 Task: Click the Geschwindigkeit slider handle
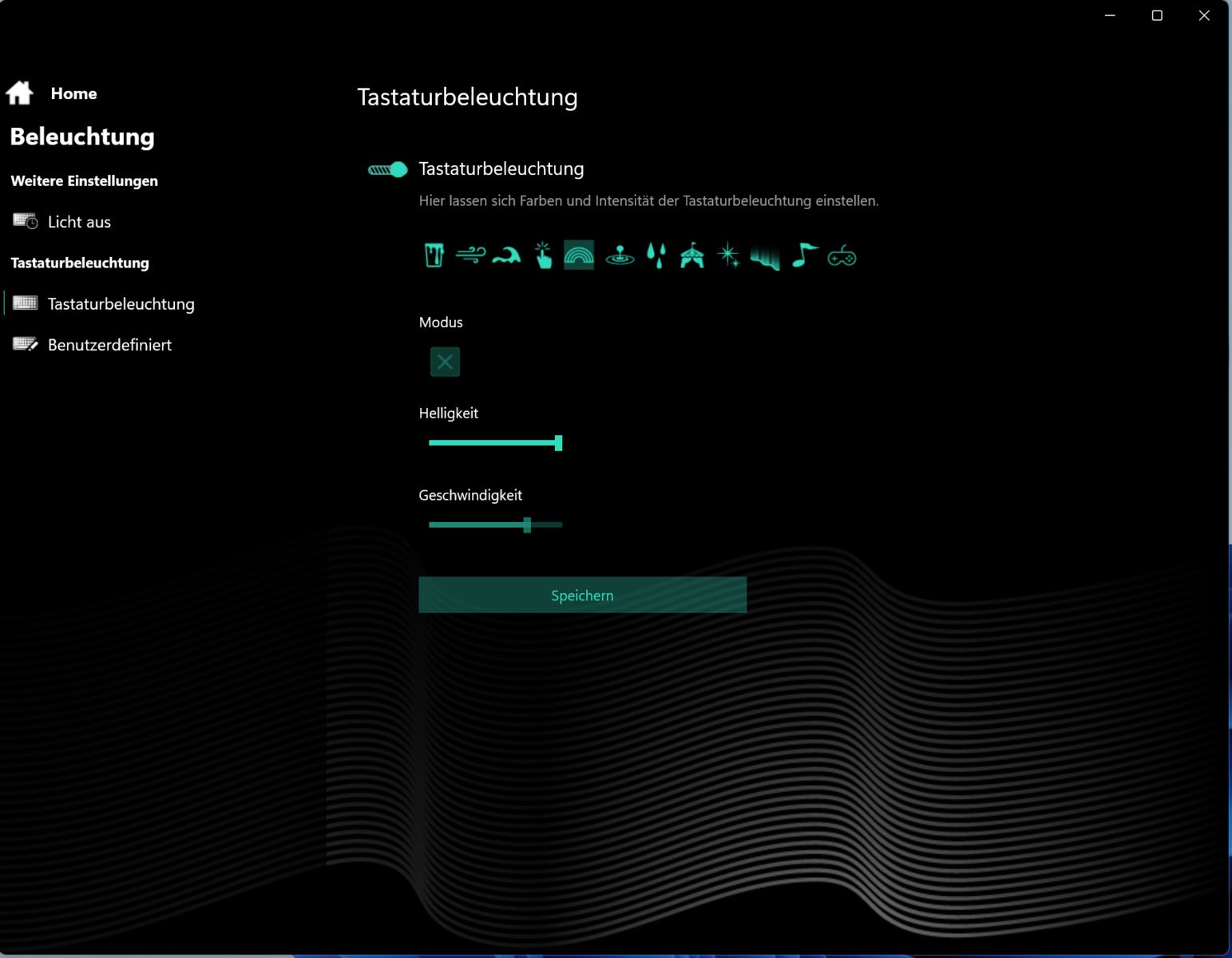pyautogui.click(x=527, y=525)
